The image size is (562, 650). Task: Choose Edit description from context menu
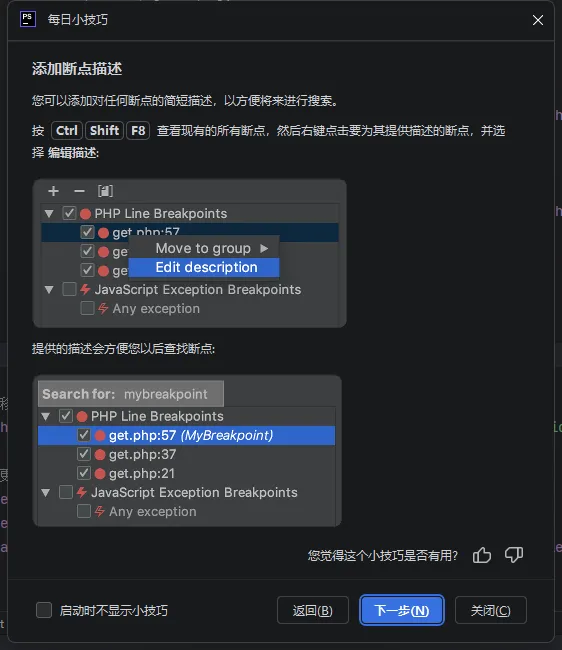204,267
